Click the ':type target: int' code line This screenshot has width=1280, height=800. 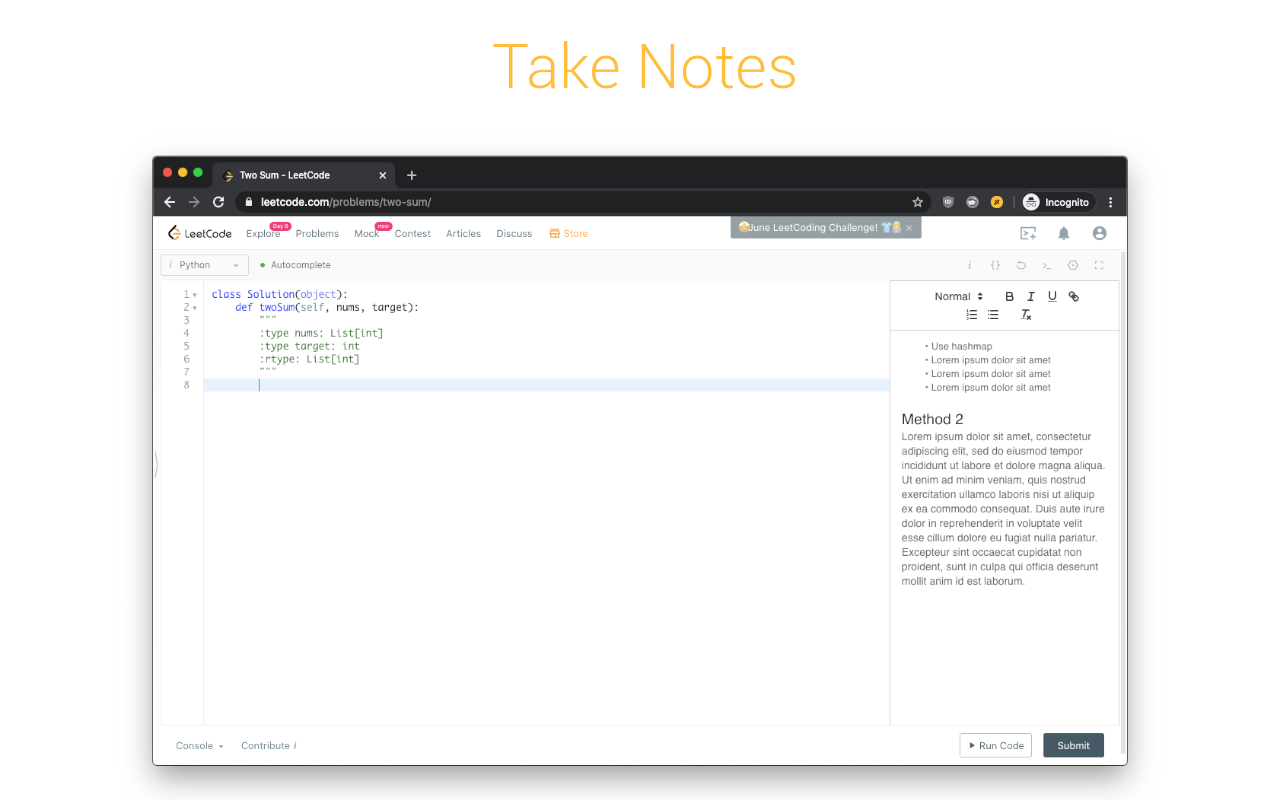pos(309,346)
